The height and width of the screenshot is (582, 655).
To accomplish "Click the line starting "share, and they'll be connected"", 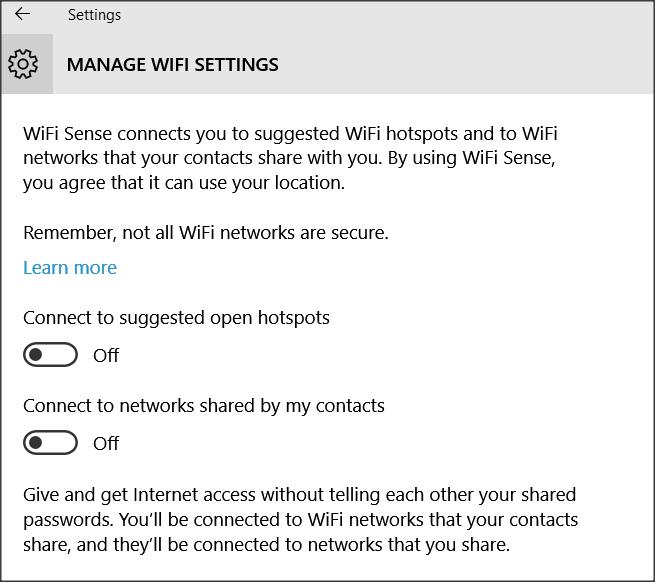I will (x=266, y=545).
